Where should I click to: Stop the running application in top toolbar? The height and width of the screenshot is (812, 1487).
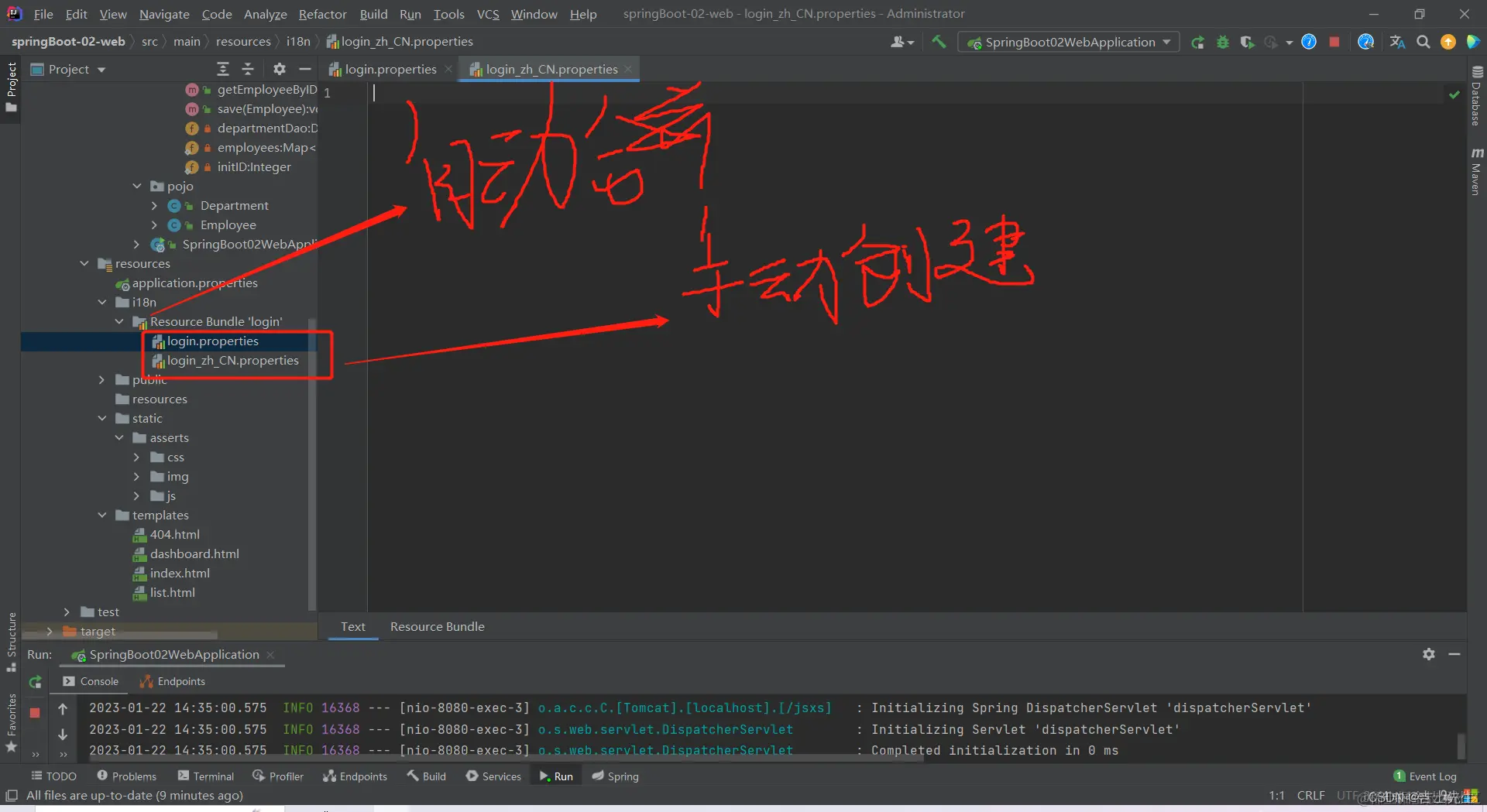(x=1334, y=42)
